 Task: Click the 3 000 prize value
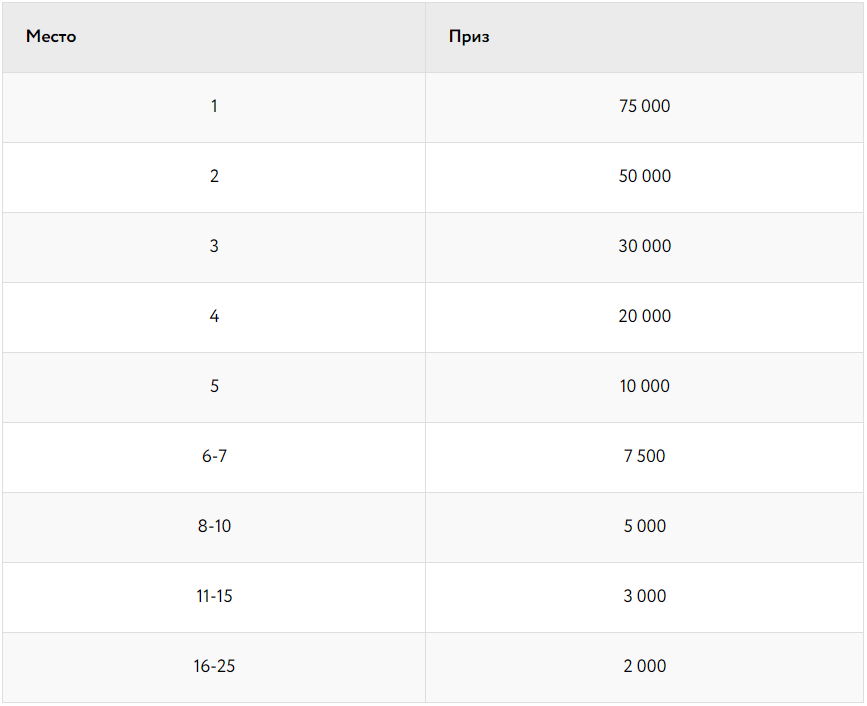(644, 596)
